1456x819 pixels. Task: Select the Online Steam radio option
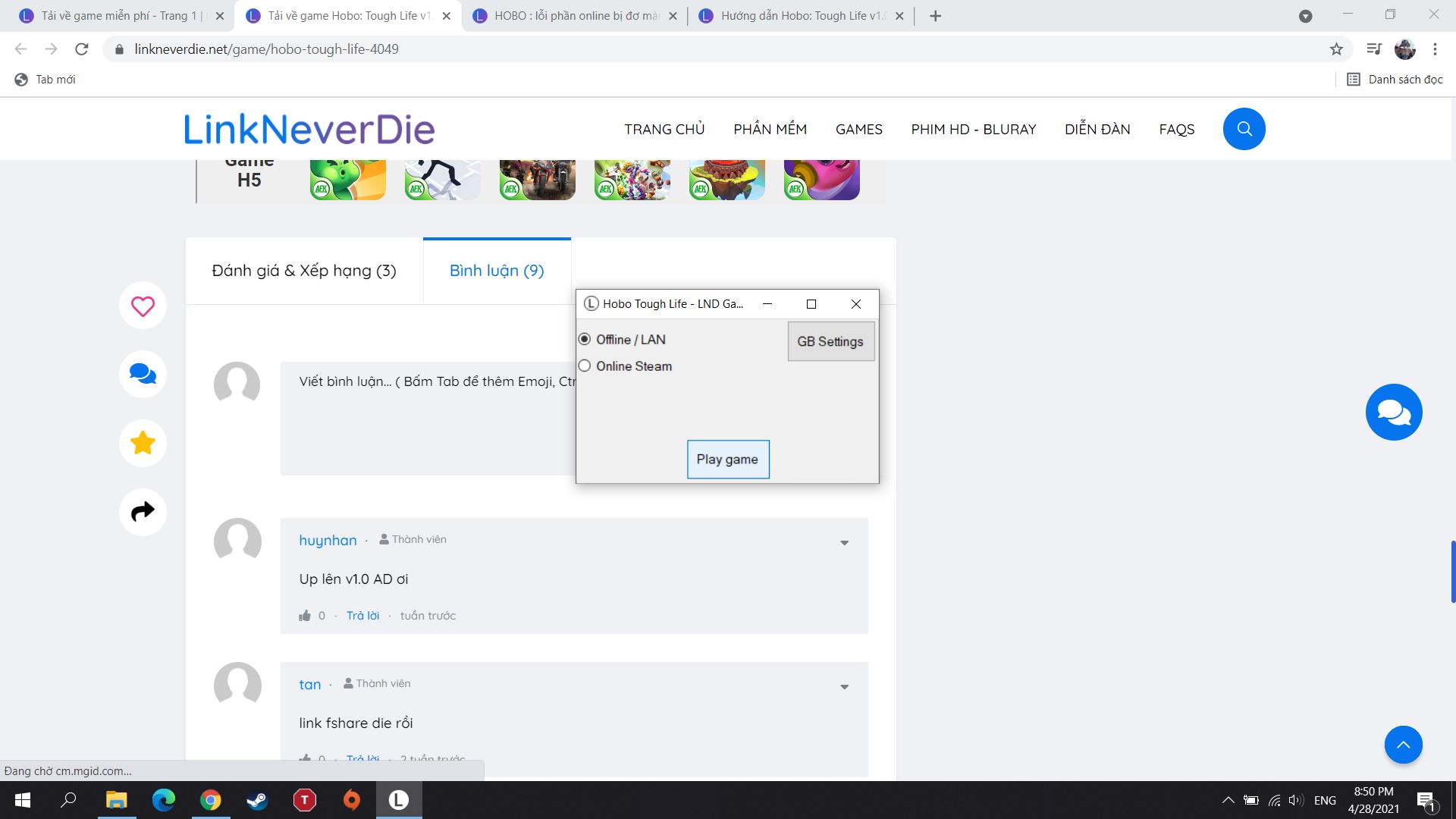point(585,366)
